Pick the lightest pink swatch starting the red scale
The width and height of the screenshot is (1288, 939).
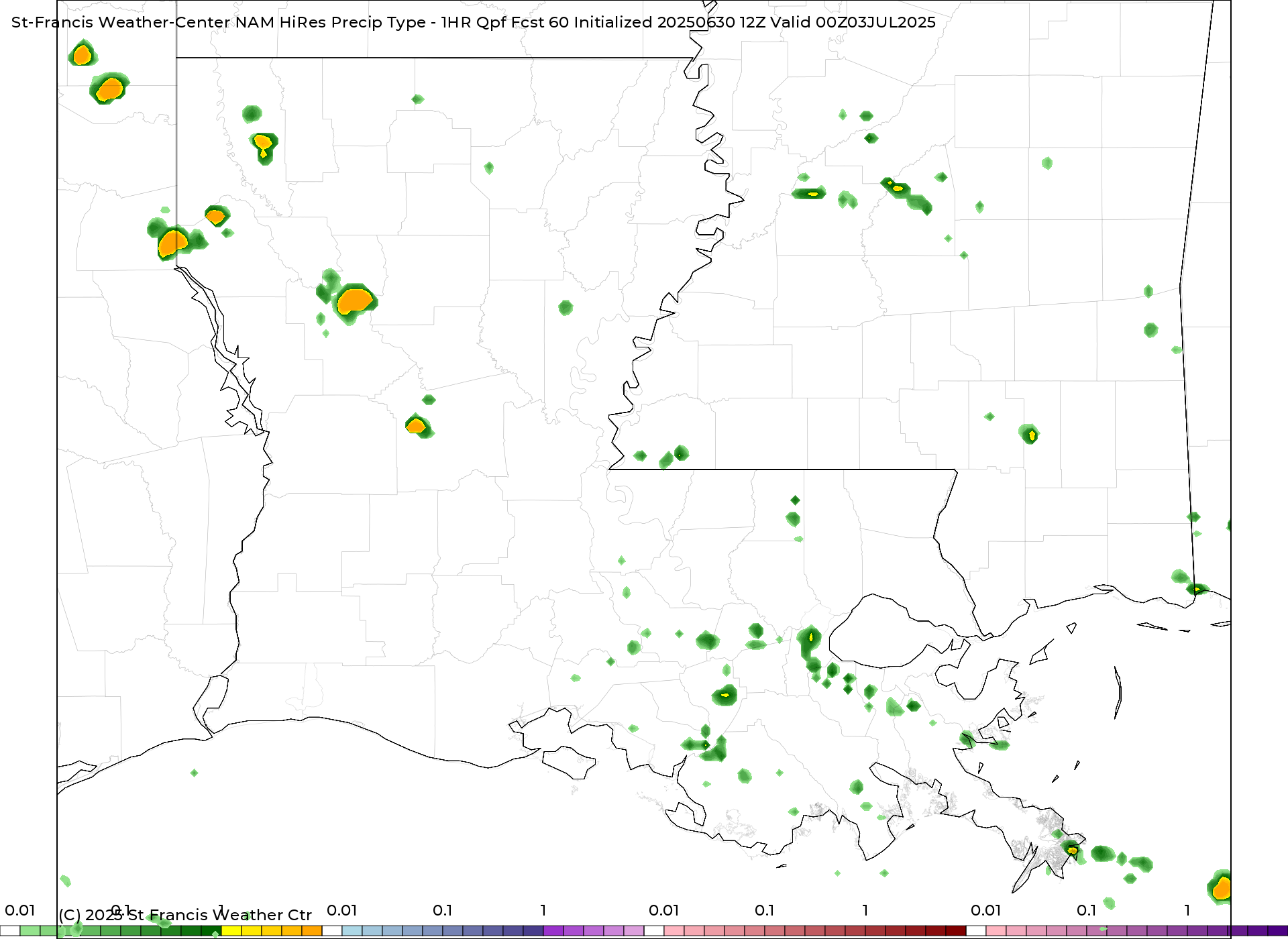coord(674,931)
